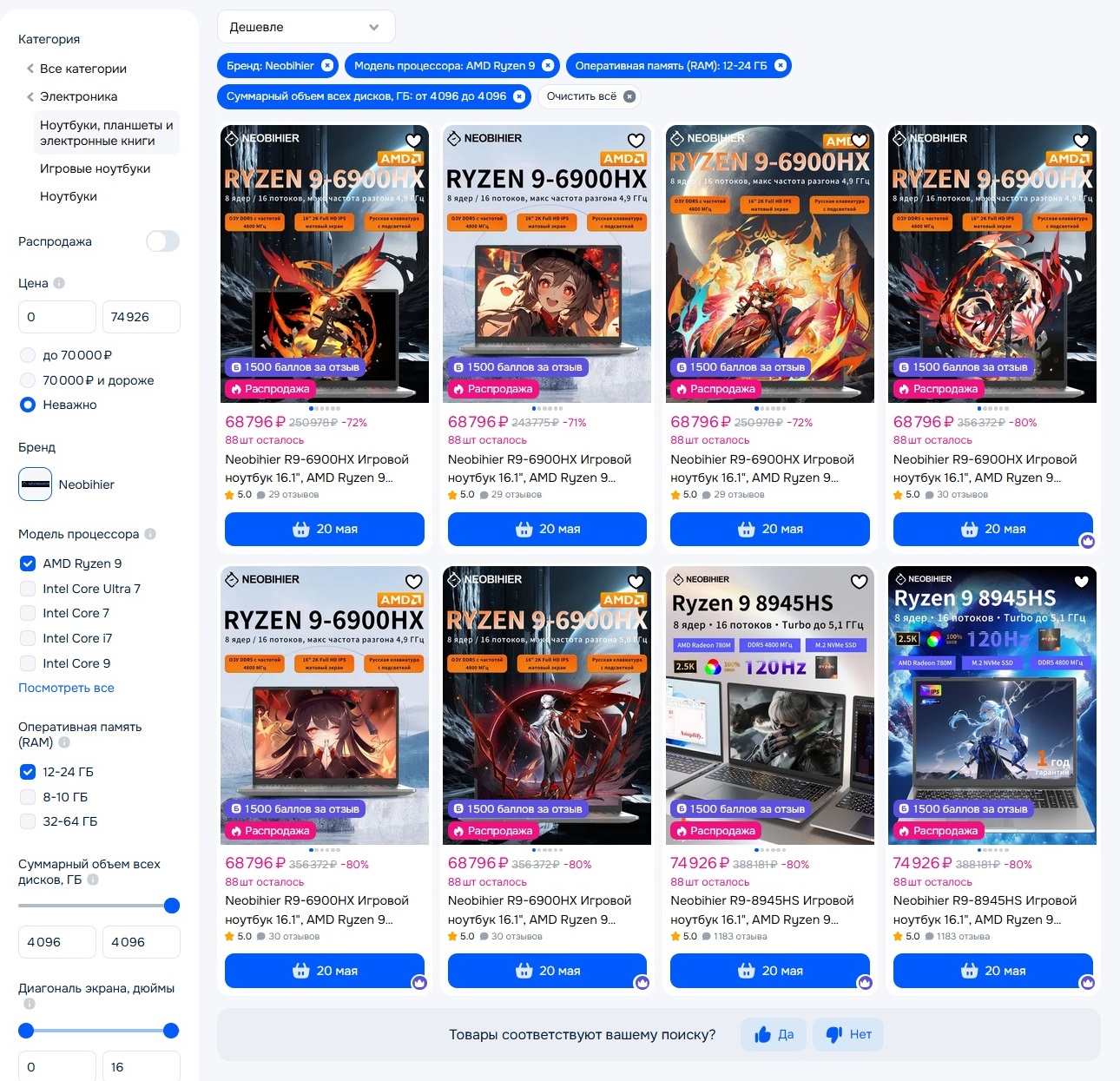Check the Intel Core 9 checkbox
Screen dimensions: 1120x1081
point(28,663)
